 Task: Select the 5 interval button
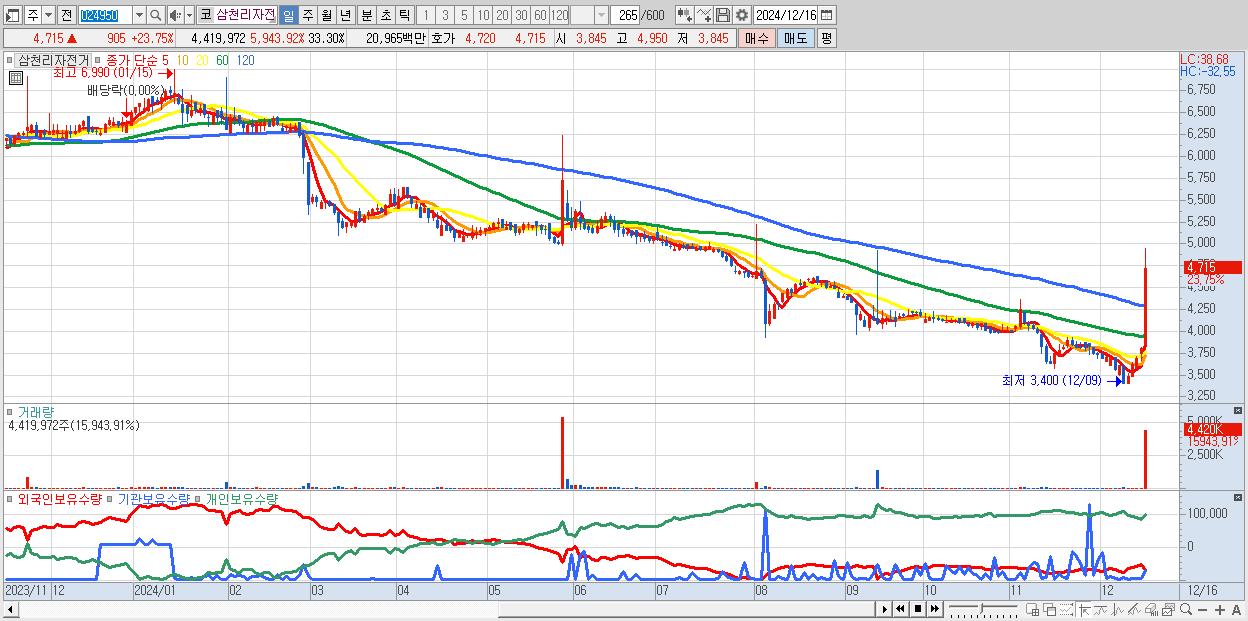[464, 15]
